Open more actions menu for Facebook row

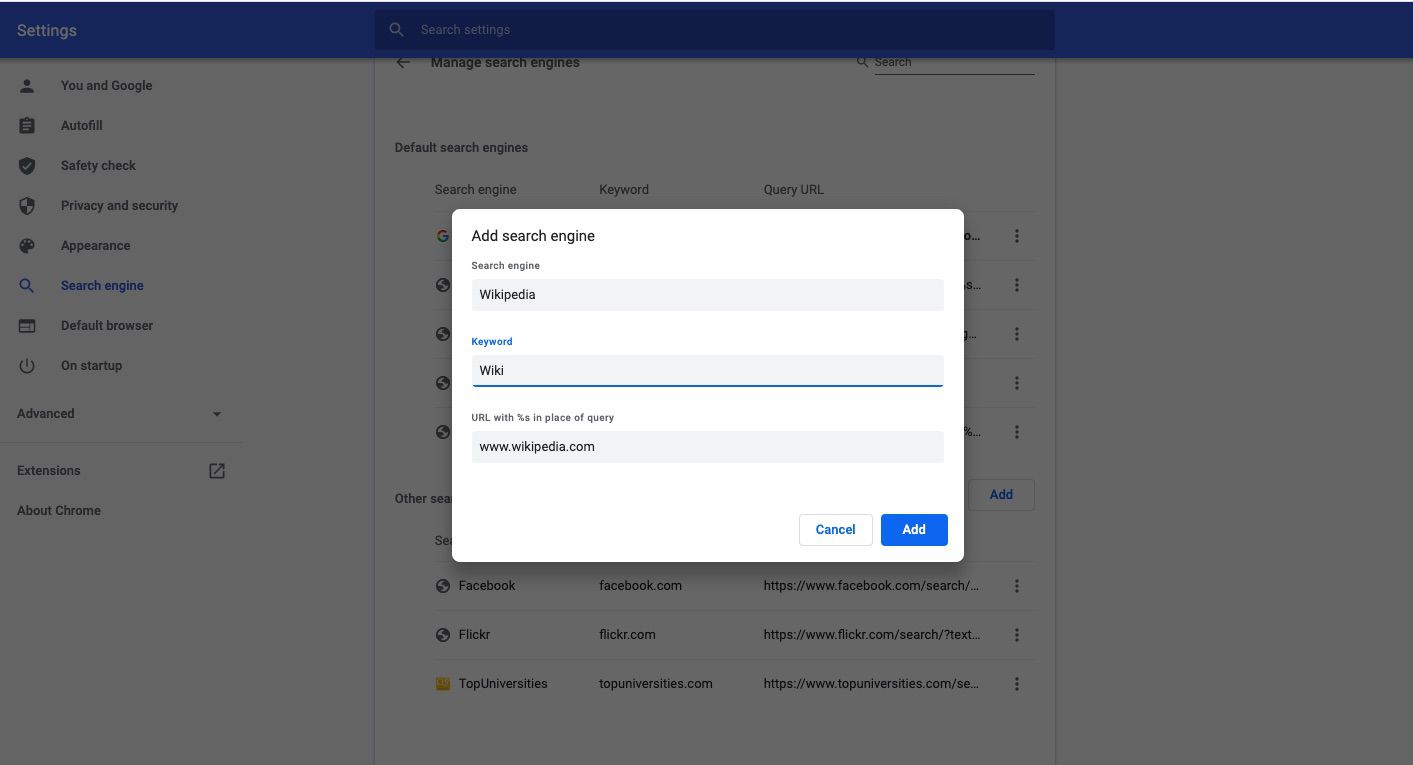coord(1017,586)
